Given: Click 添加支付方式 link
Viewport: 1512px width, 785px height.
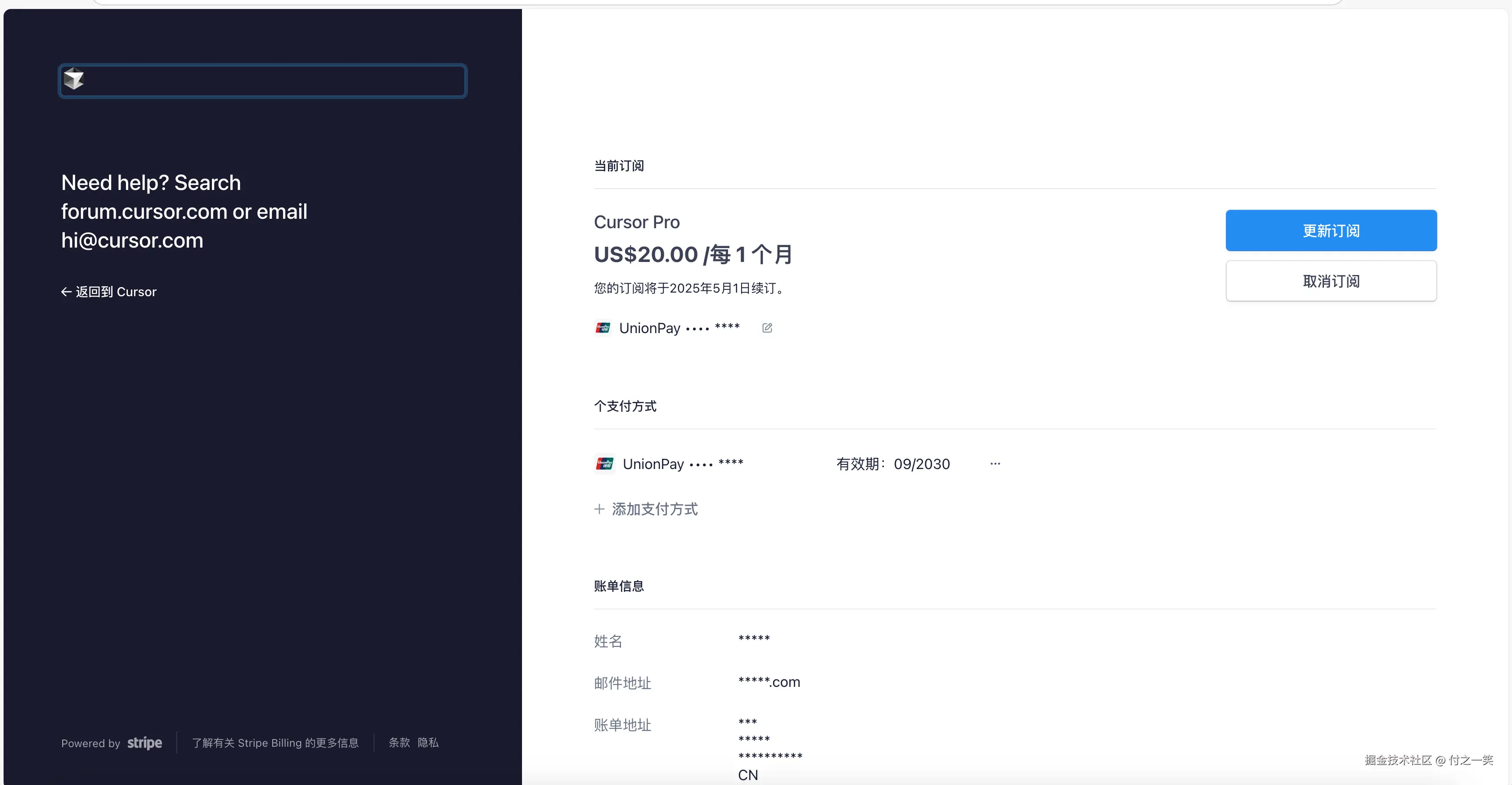Looking at the screenshot, I should (654, 509).
